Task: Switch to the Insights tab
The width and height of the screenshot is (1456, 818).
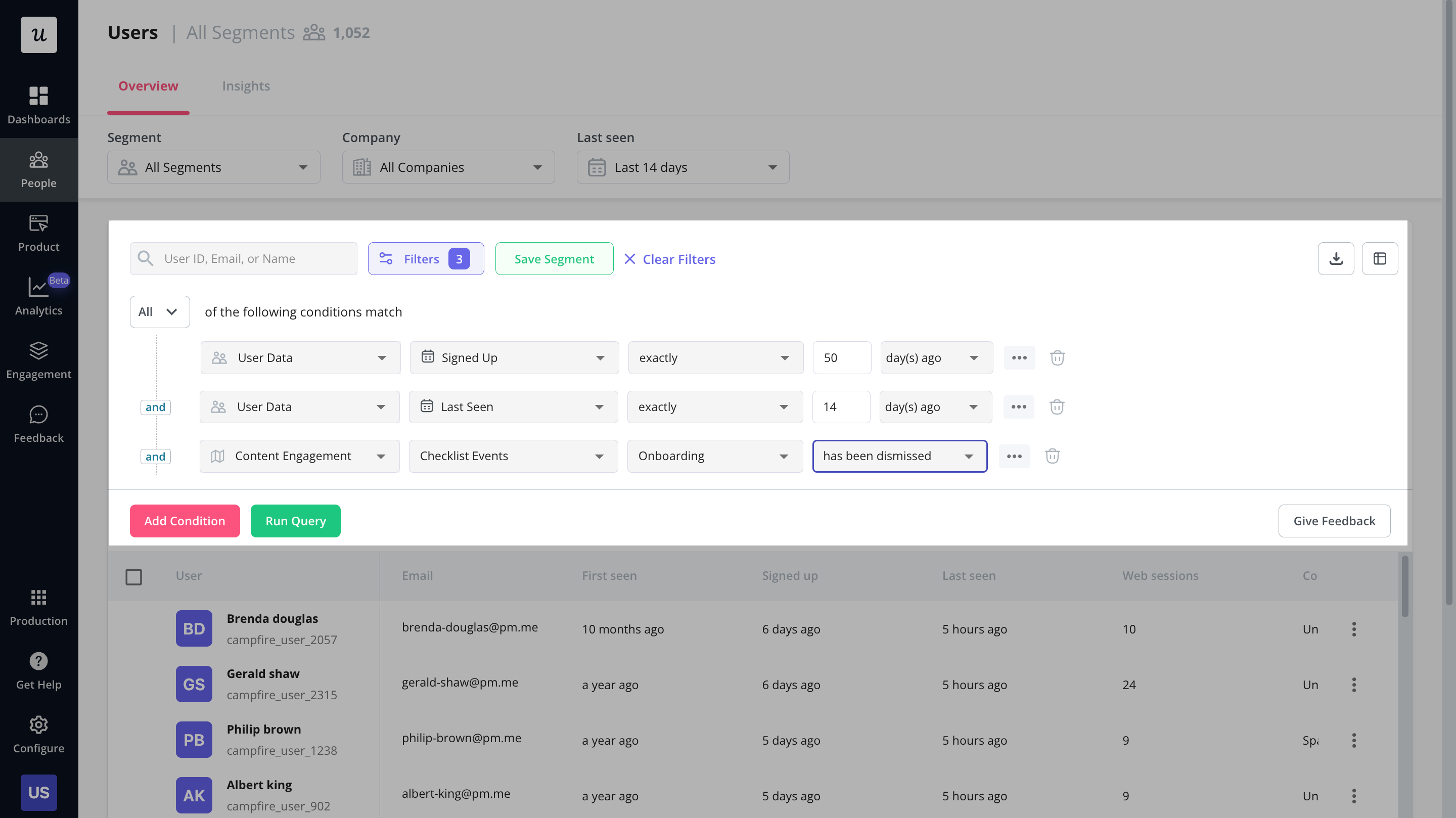Action: click(x=246, y=86)
